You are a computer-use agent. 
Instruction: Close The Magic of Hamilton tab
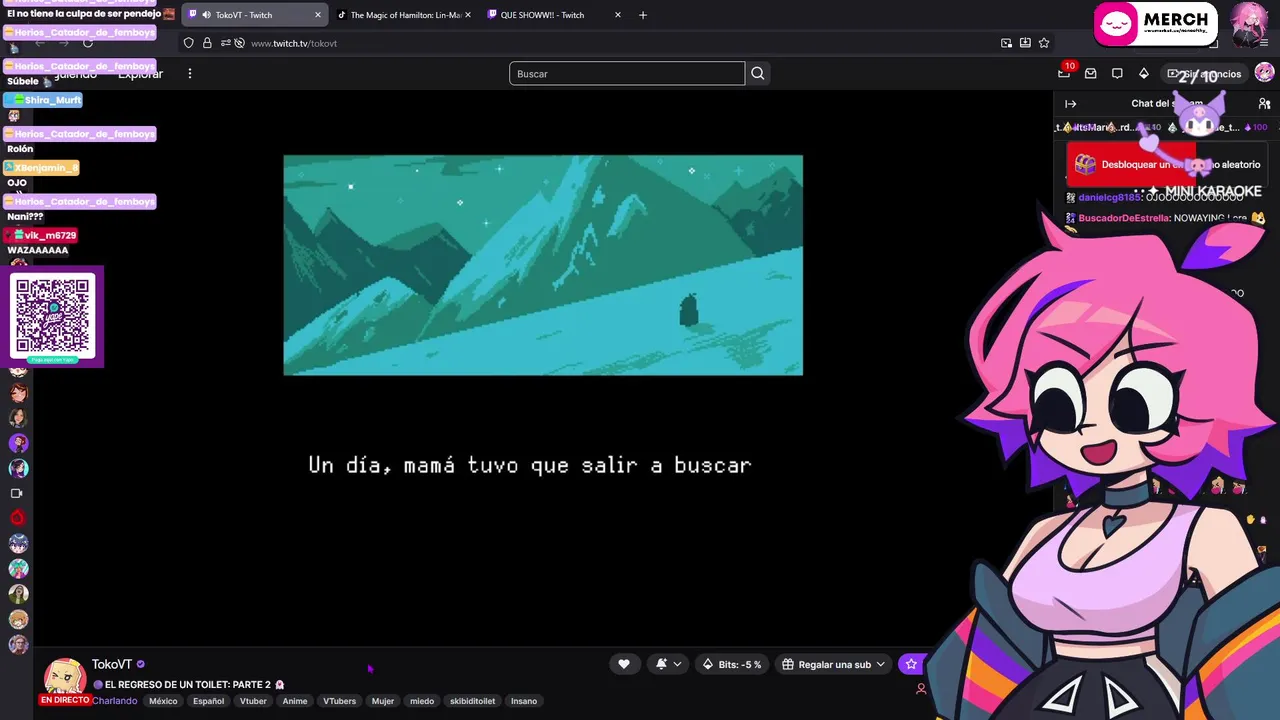tap(468, 15)
